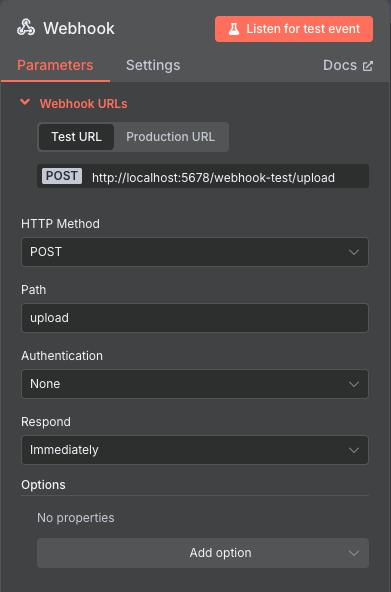Open the Authentication None dropdown
The width and height of the screenshot is (391, 592).
tap(195, 384)
